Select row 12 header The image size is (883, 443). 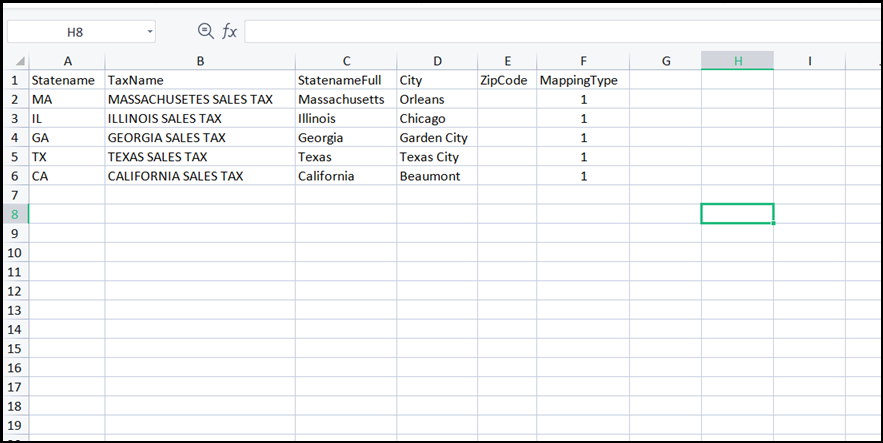pyautogui.click(x=15, y=291)
